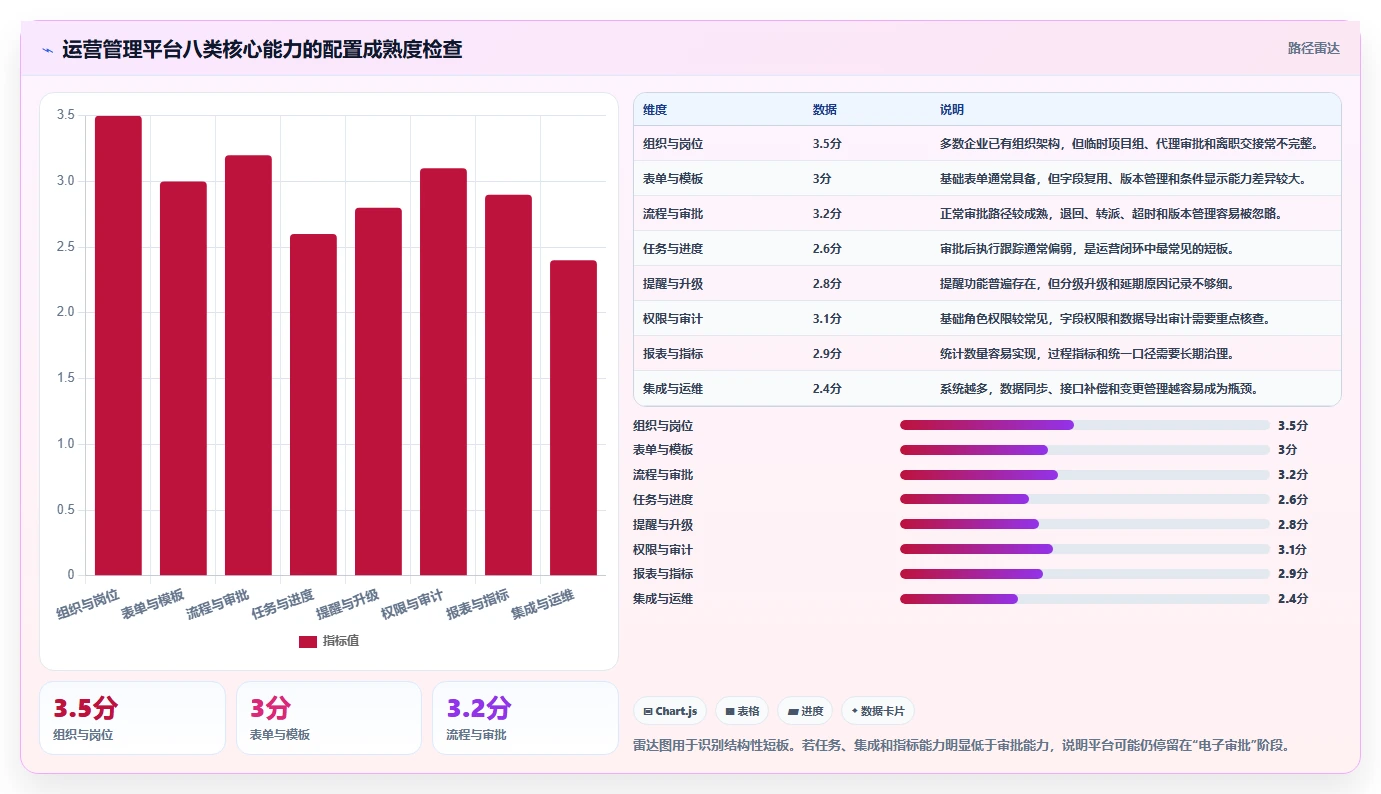Click the 数据卡片 tag chip

[878, 711]
